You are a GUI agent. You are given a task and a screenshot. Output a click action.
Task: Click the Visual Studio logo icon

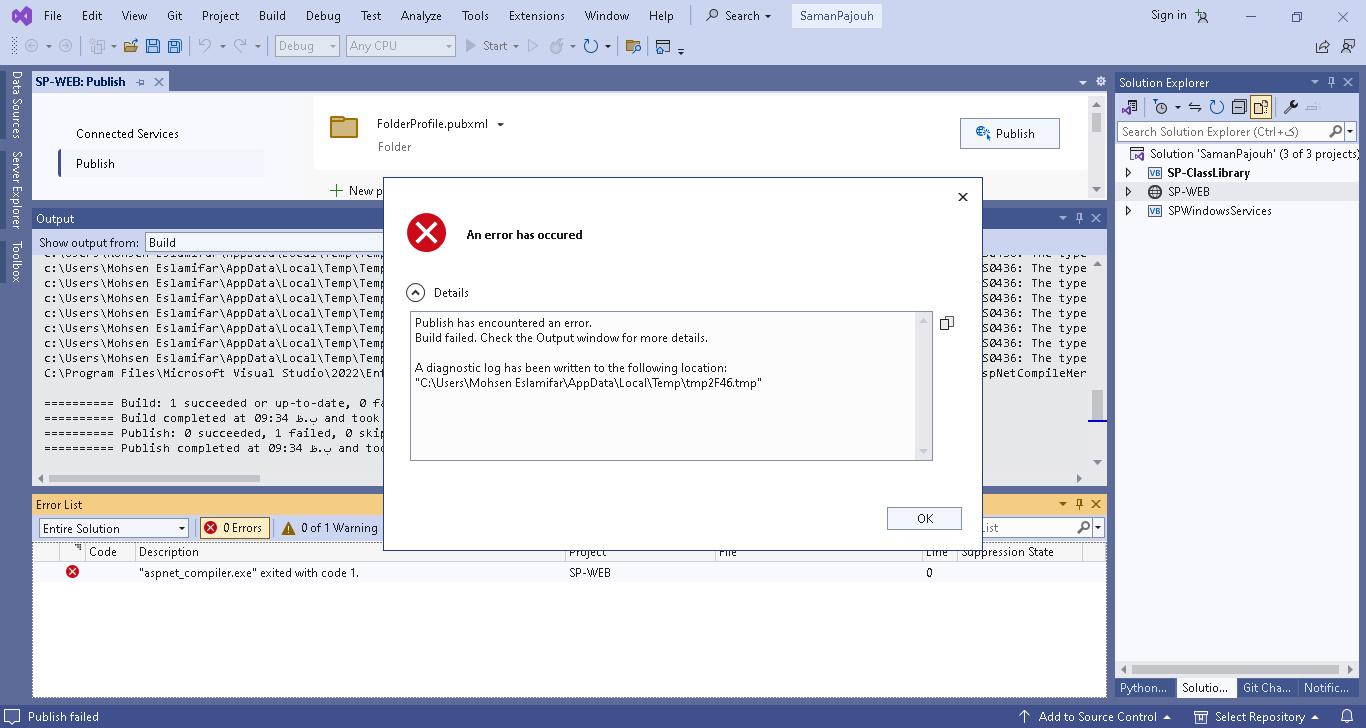click(21, 16)
